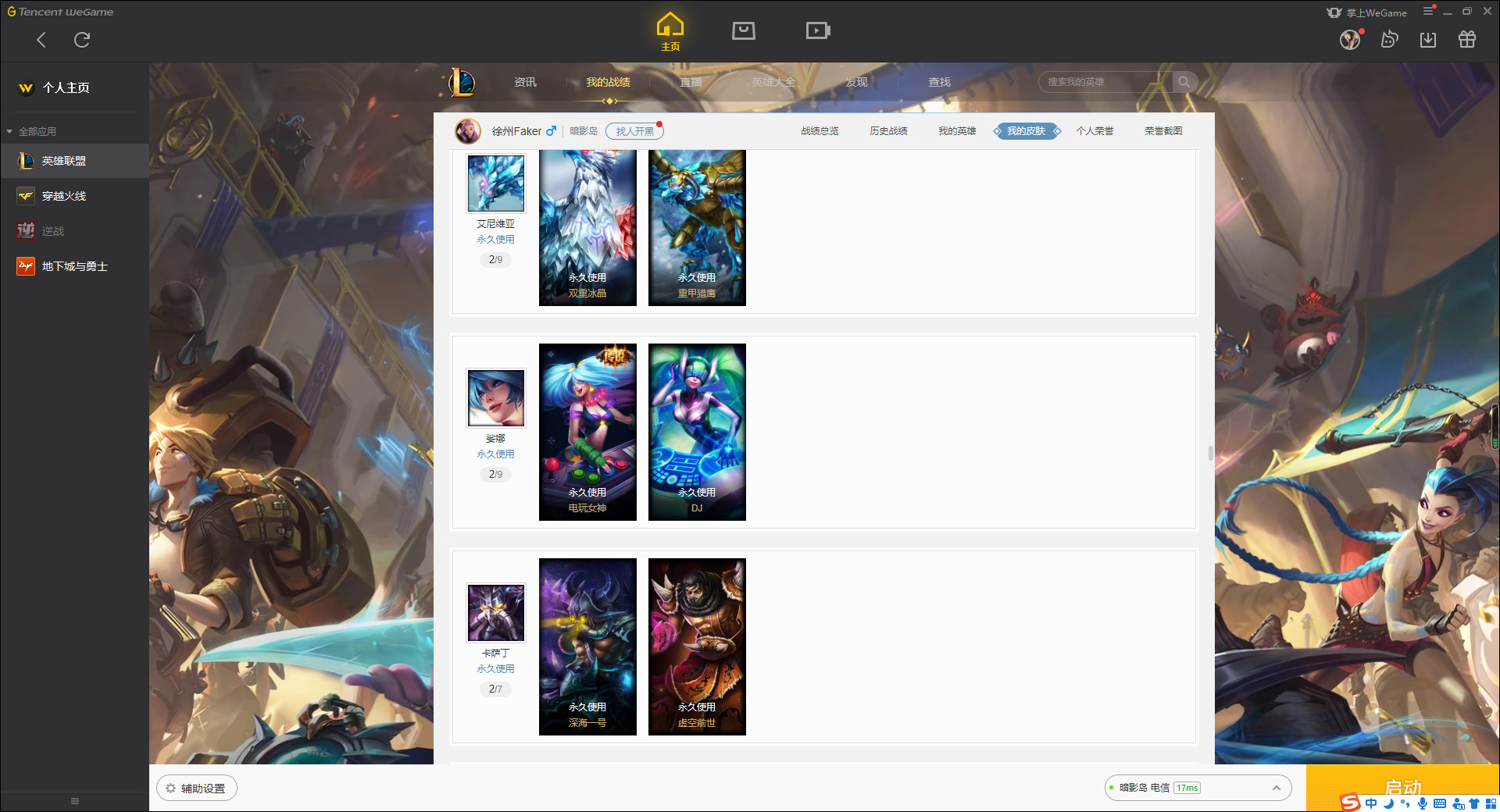This screenshot has width=1500, height=812.
Task: Click the Tencent WeGame title logo
Action: (60, 12)
